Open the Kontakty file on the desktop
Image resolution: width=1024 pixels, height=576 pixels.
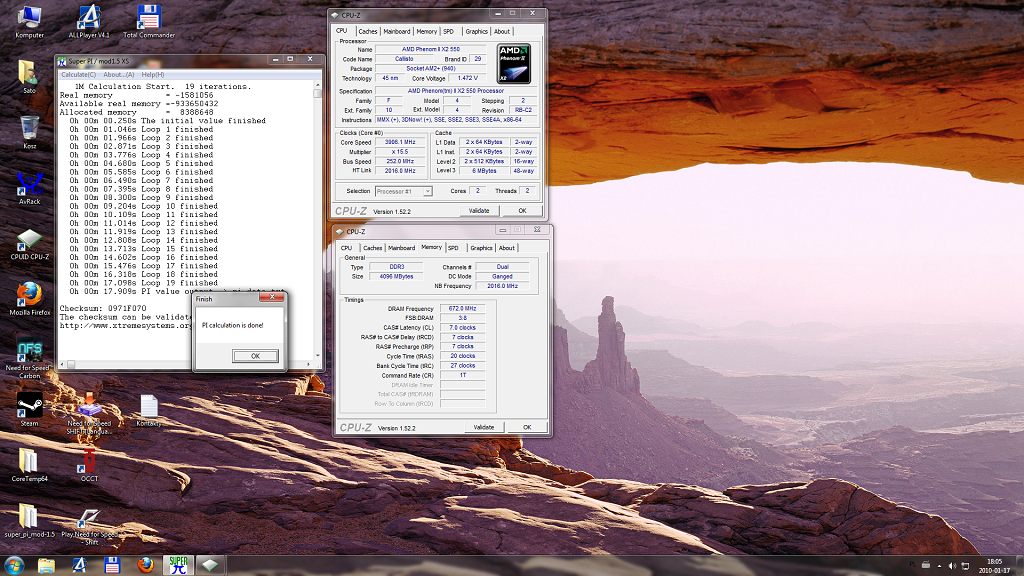149,405
